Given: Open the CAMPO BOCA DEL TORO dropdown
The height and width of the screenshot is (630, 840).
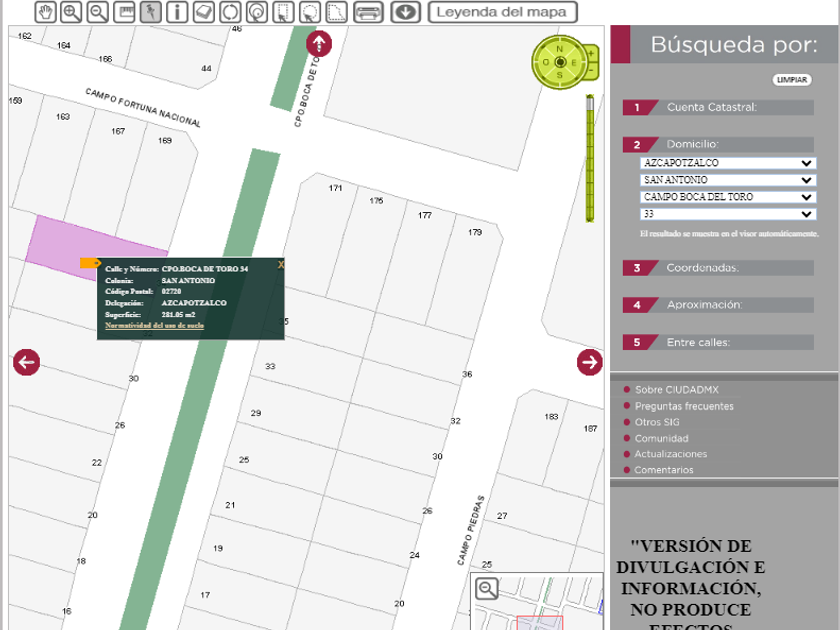Looking at the screenshot, I should pyautogui.click(x=728, y=197).
